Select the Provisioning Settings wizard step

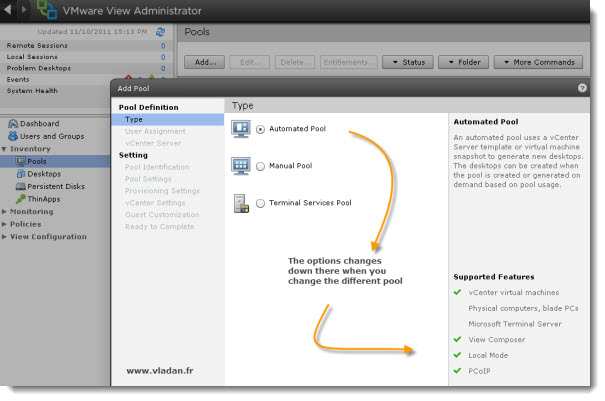[x=162, y=191]
